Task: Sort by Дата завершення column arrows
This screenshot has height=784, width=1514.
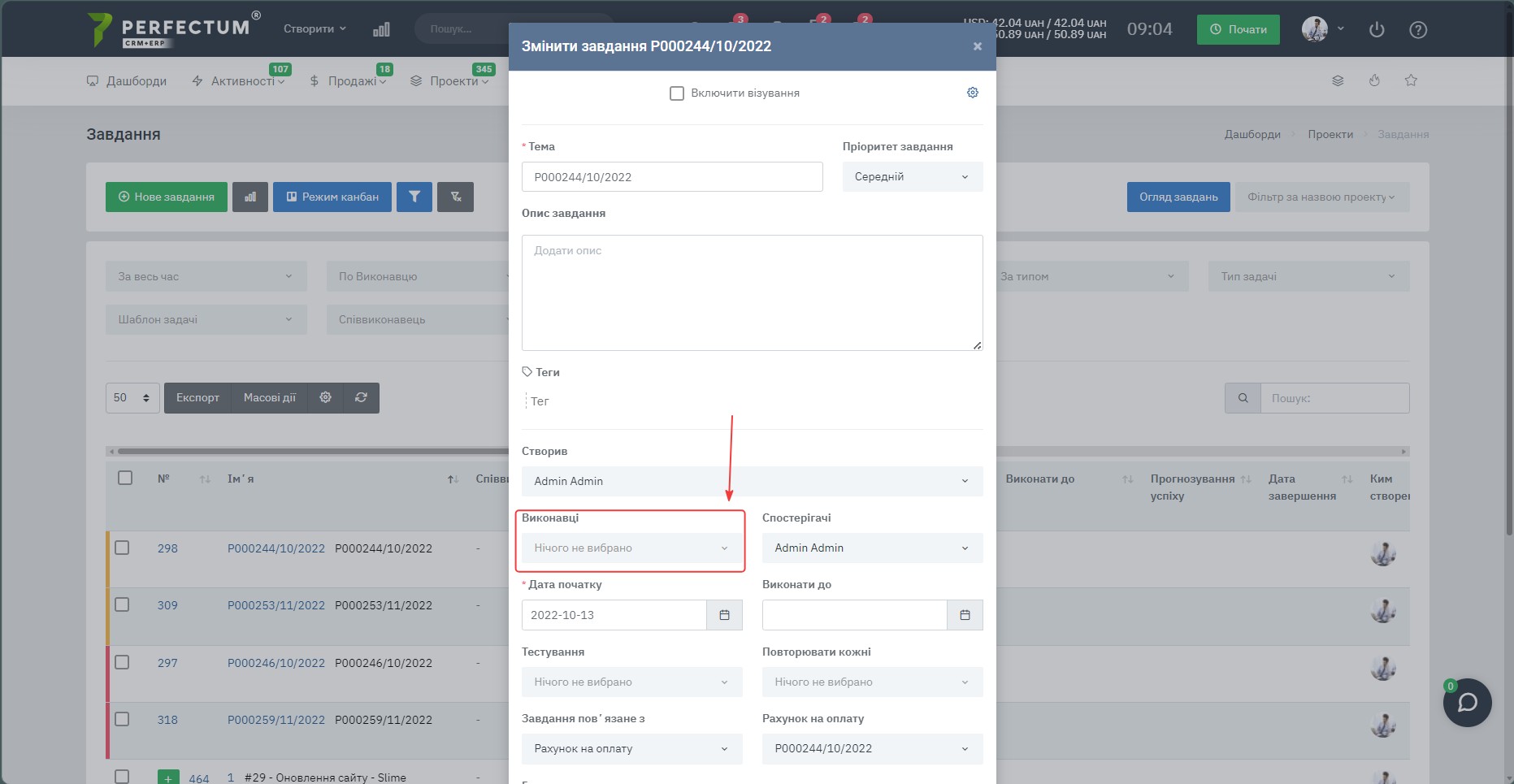Action: tap(1347, 479)
